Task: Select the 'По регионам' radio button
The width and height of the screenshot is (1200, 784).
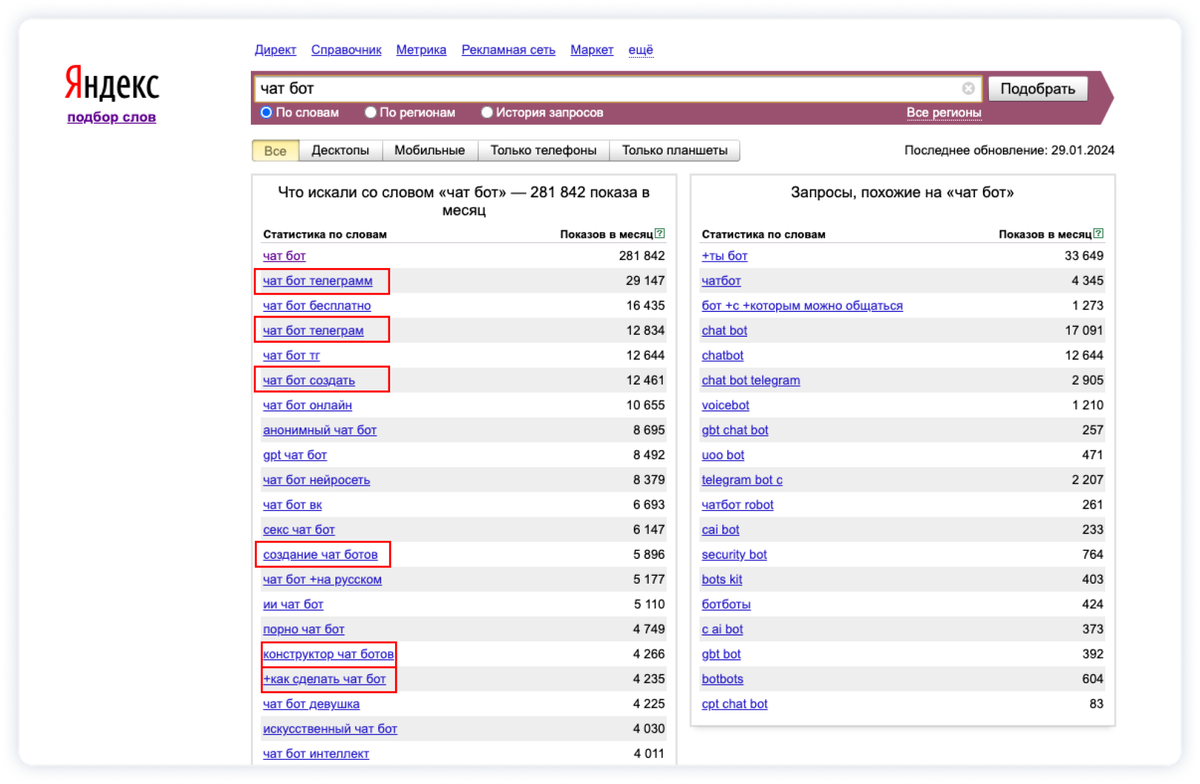Action: pyautogui.click(x=370, y=113)
